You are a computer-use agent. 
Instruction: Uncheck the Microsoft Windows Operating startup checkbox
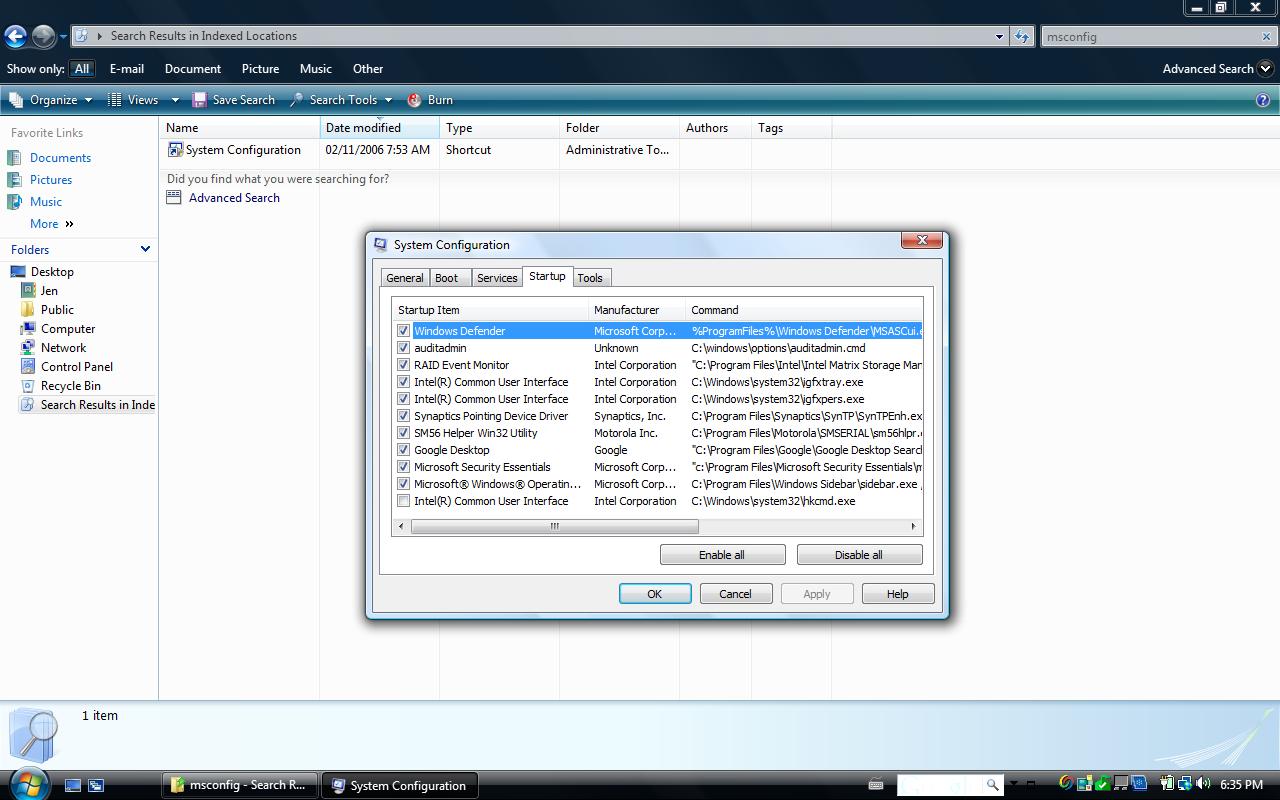(x=404, y=484)
